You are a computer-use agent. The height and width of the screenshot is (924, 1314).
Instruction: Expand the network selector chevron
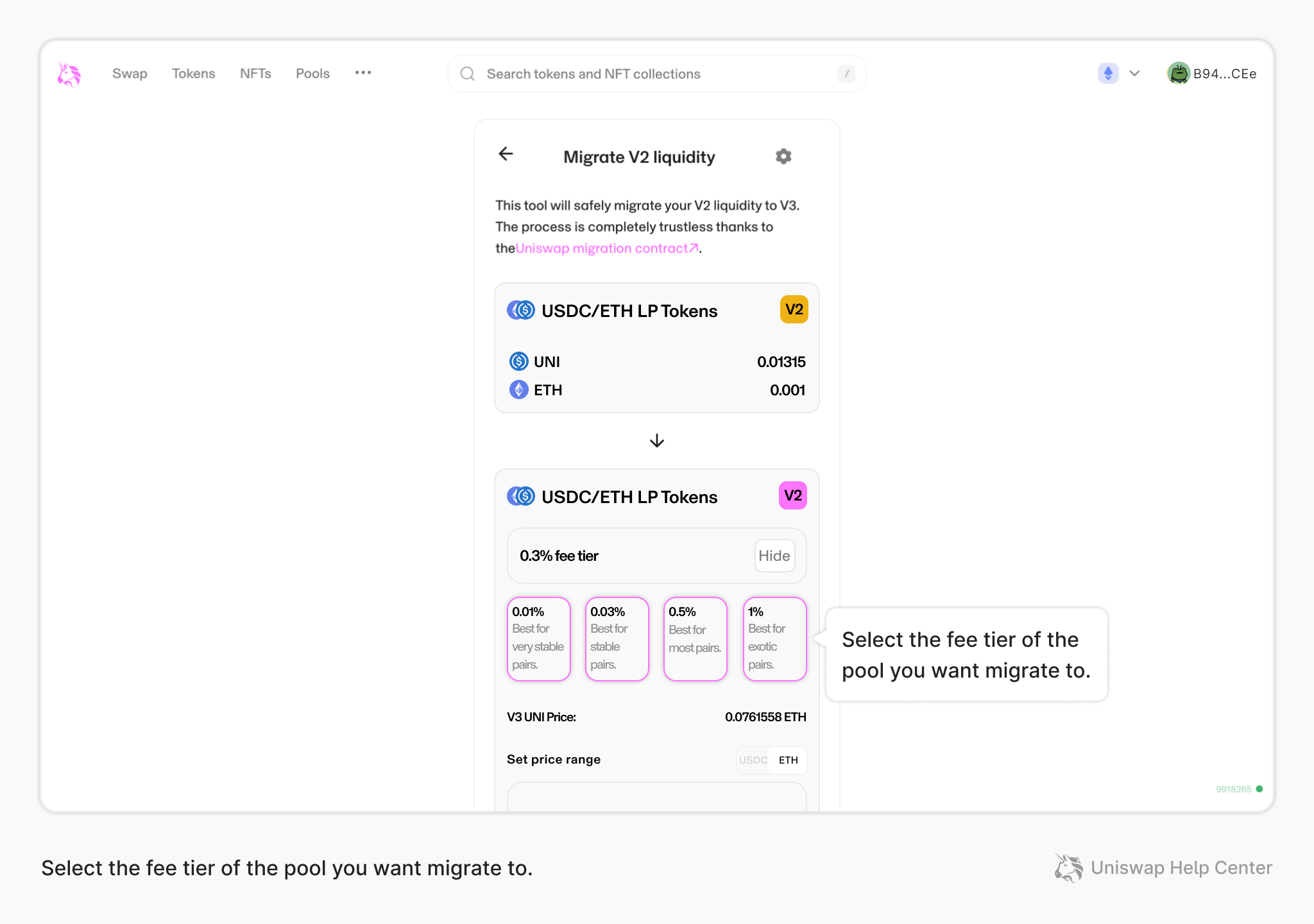[x=1134, y=73]
